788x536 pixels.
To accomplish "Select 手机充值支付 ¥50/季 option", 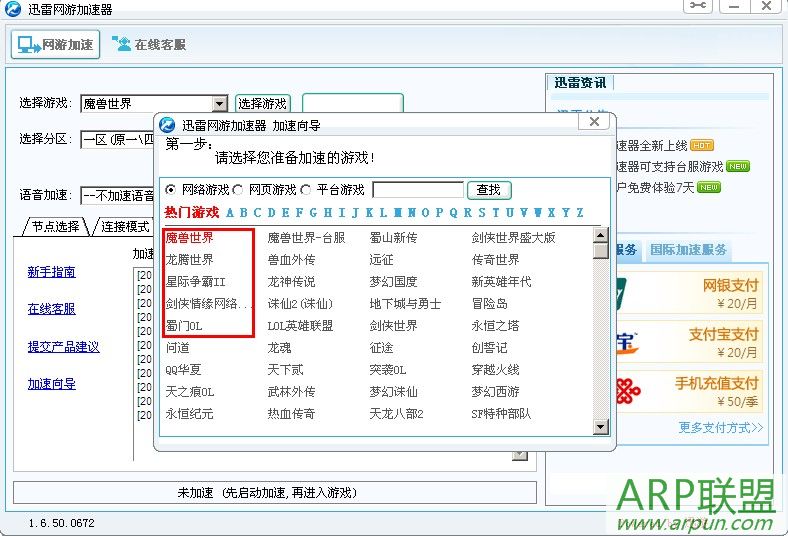I will click(x=690, y=391).
